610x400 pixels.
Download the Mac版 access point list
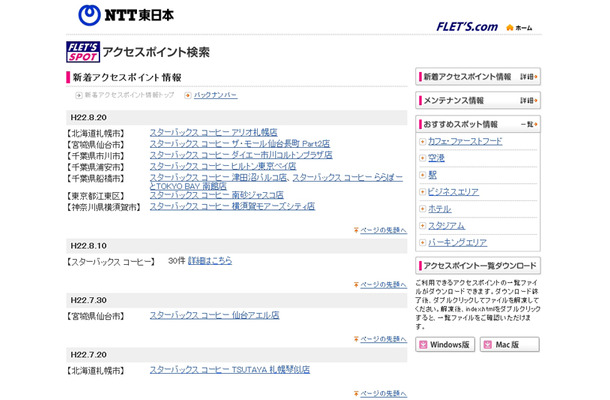(x=510, y=345)
